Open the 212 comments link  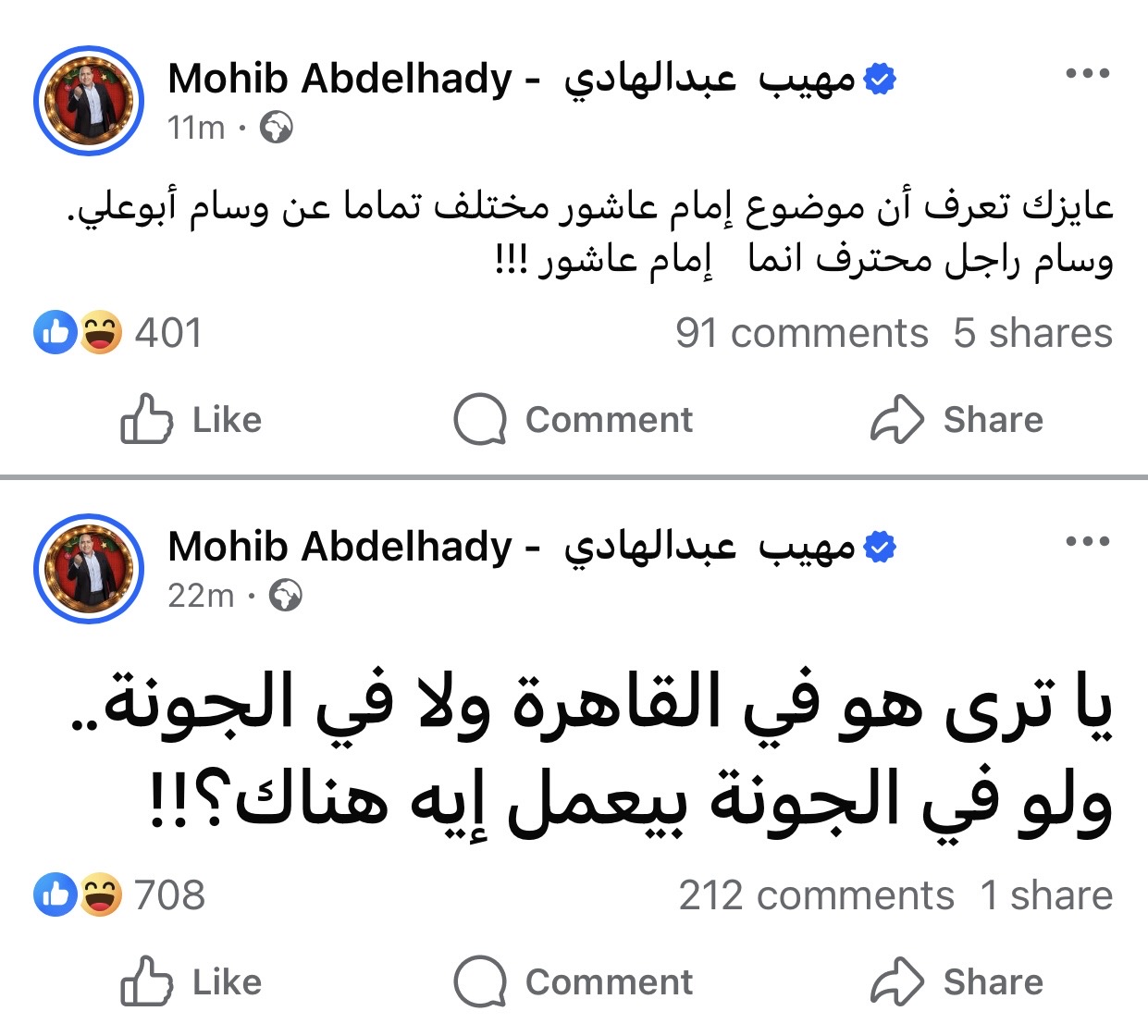[816, 895]
